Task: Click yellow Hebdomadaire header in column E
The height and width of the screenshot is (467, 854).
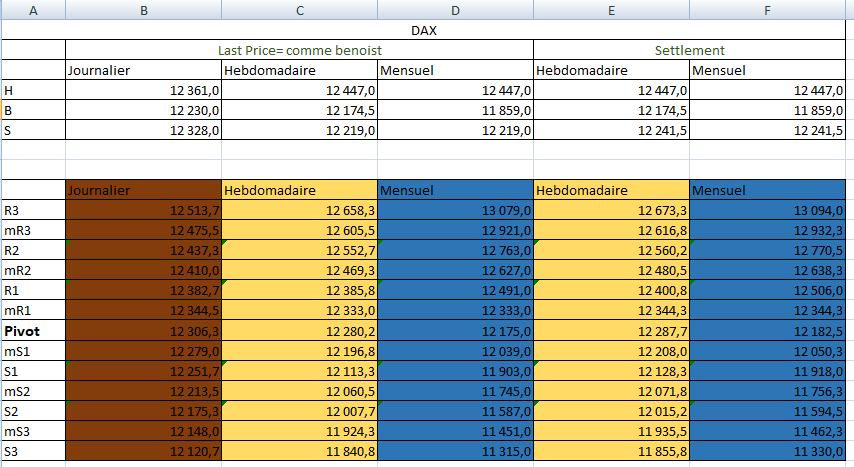Action: click(612, 190)
